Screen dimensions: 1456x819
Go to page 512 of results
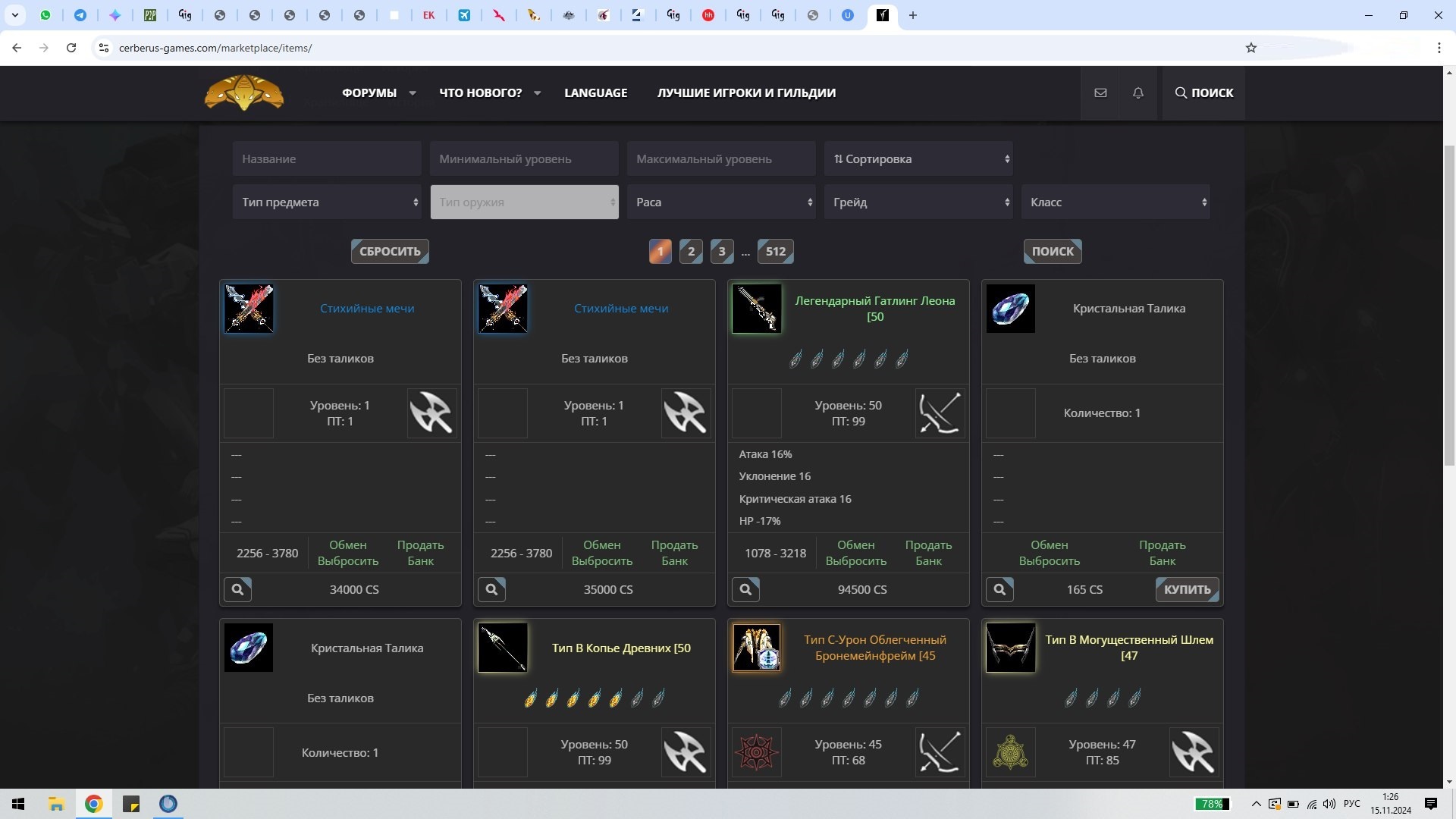775,251
